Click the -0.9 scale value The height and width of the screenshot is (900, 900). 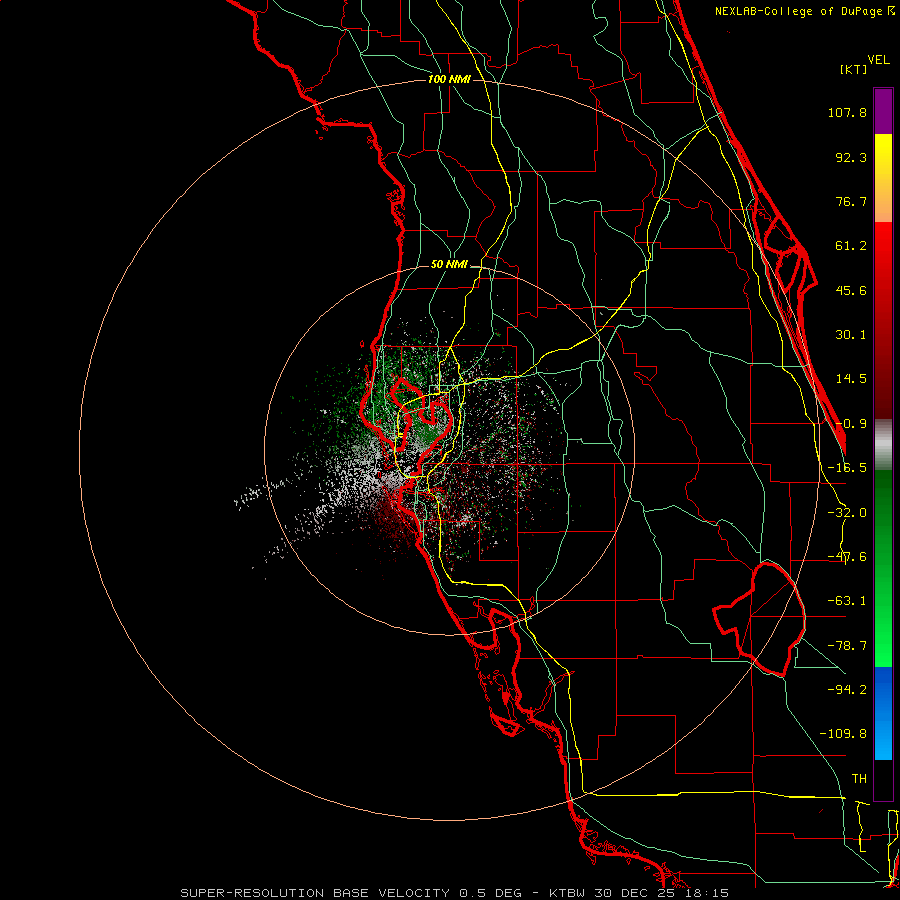tap(851, 424)
